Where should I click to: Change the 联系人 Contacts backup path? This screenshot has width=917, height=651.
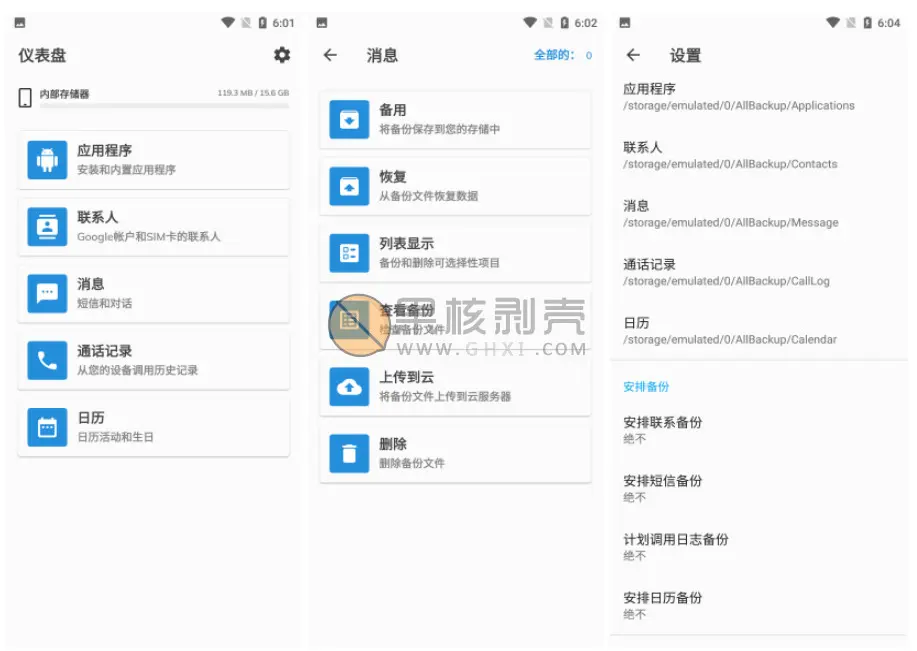click(x=759, y=156)
